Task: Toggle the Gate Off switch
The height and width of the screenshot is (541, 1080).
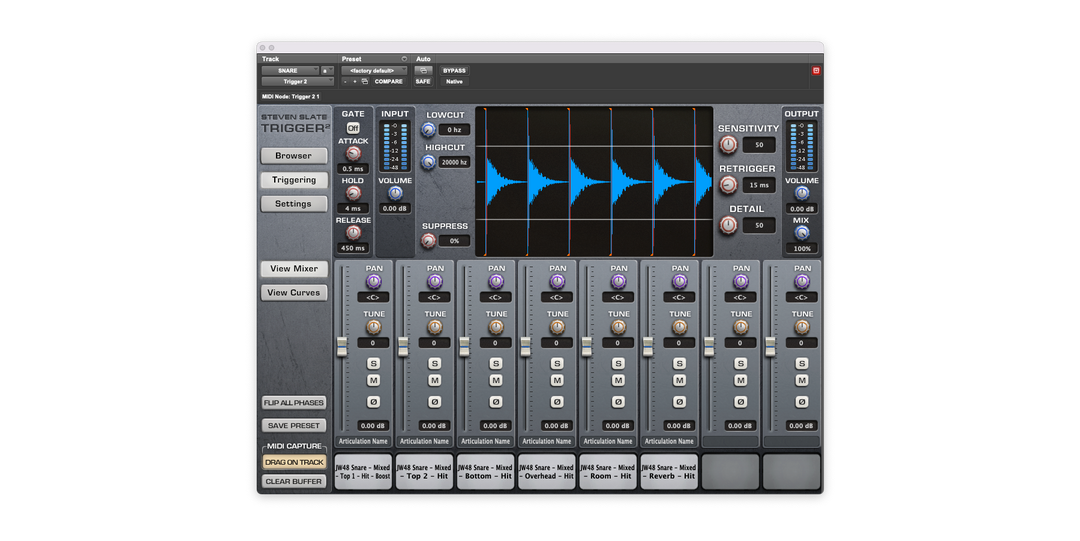Action: 353,128
